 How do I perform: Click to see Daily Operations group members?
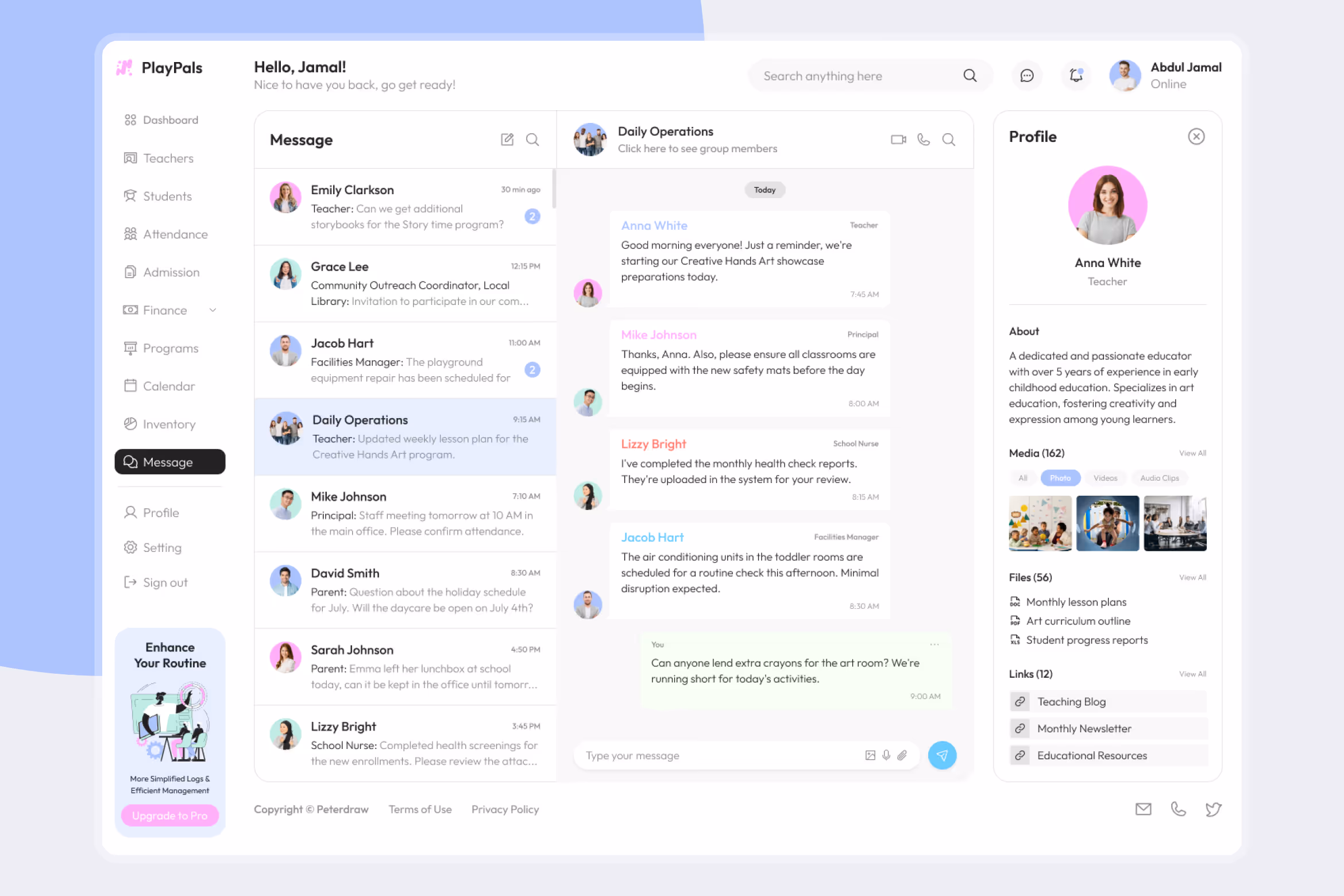tap(697, 149)
